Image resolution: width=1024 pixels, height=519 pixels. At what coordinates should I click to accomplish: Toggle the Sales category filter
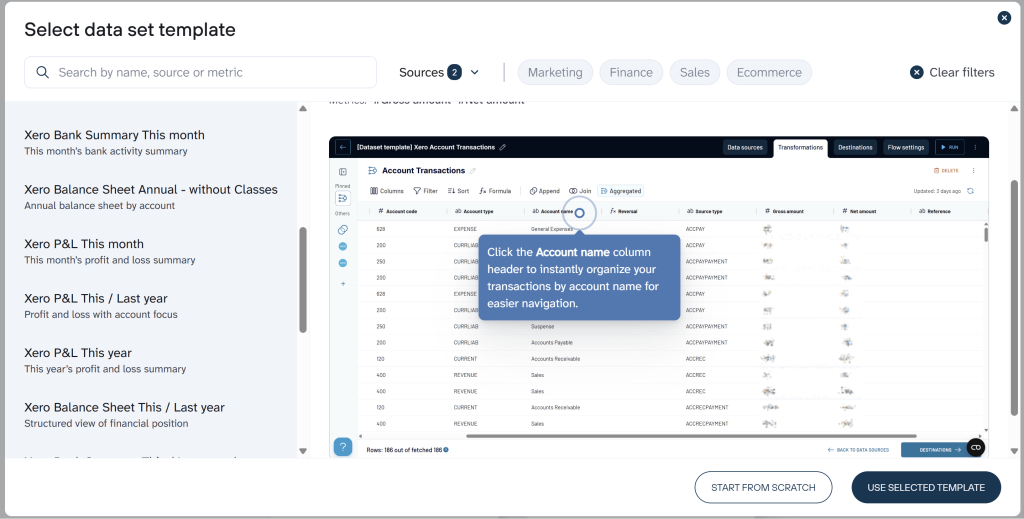[694, 72]
